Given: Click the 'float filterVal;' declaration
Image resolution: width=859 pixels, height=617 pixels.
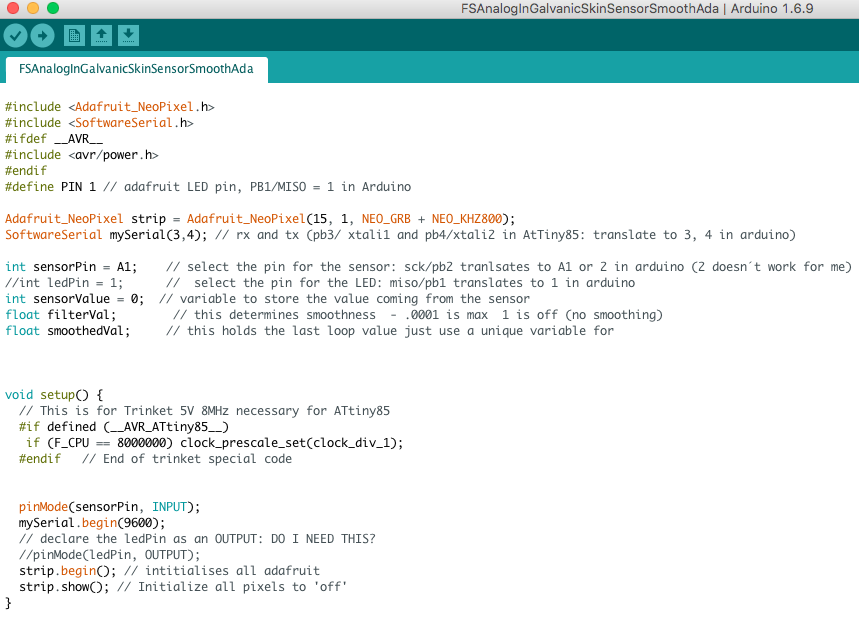Looking at the screenshot, I should tap(61, 315).
